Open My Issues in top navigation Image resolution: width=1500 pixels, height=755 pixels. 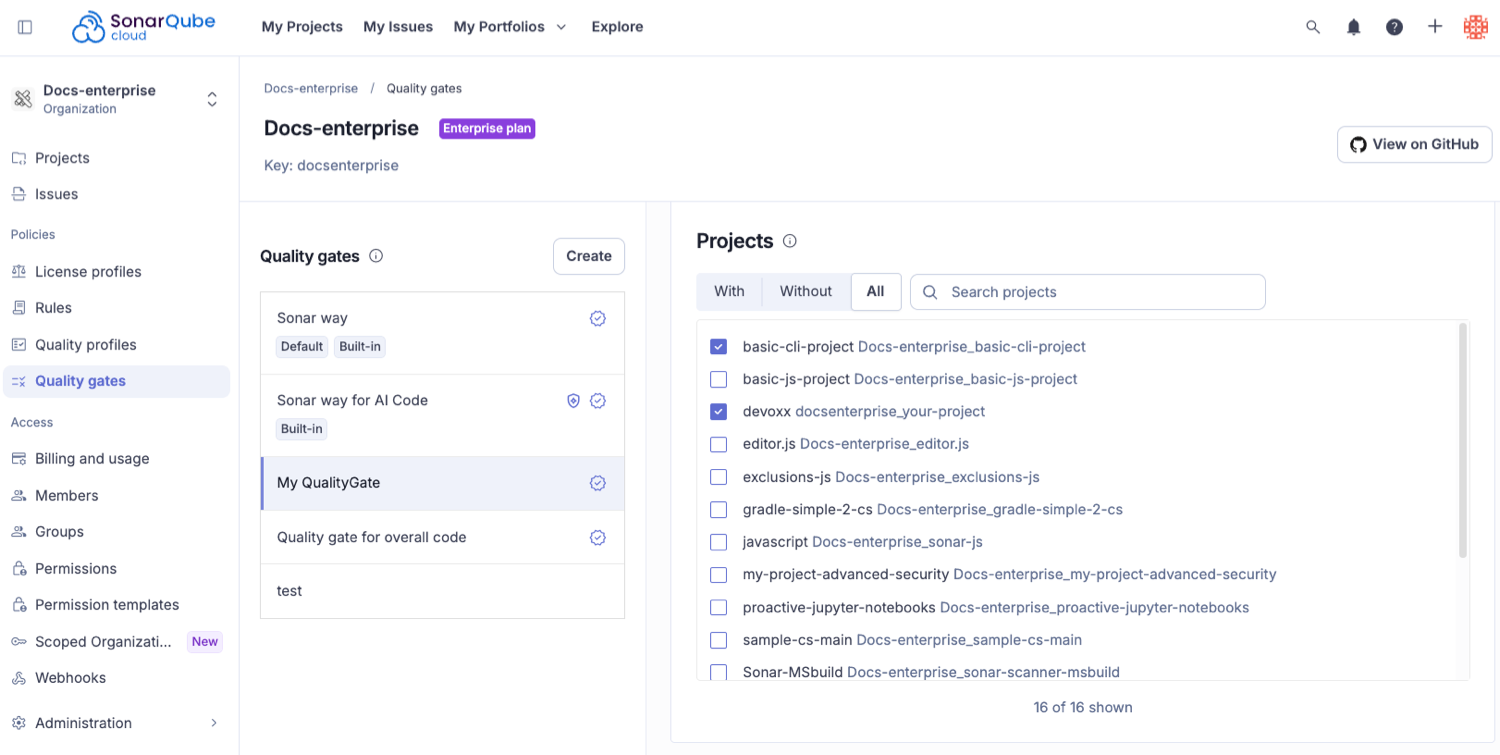coord(398,27)
